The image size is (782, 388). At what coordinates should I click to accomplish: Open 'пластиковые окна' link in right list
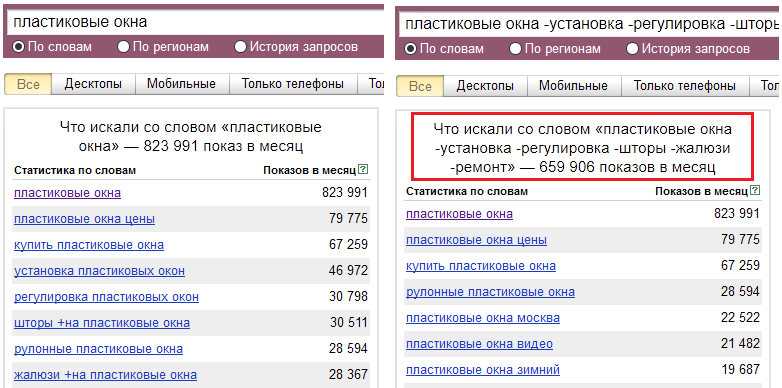(459, 214)
